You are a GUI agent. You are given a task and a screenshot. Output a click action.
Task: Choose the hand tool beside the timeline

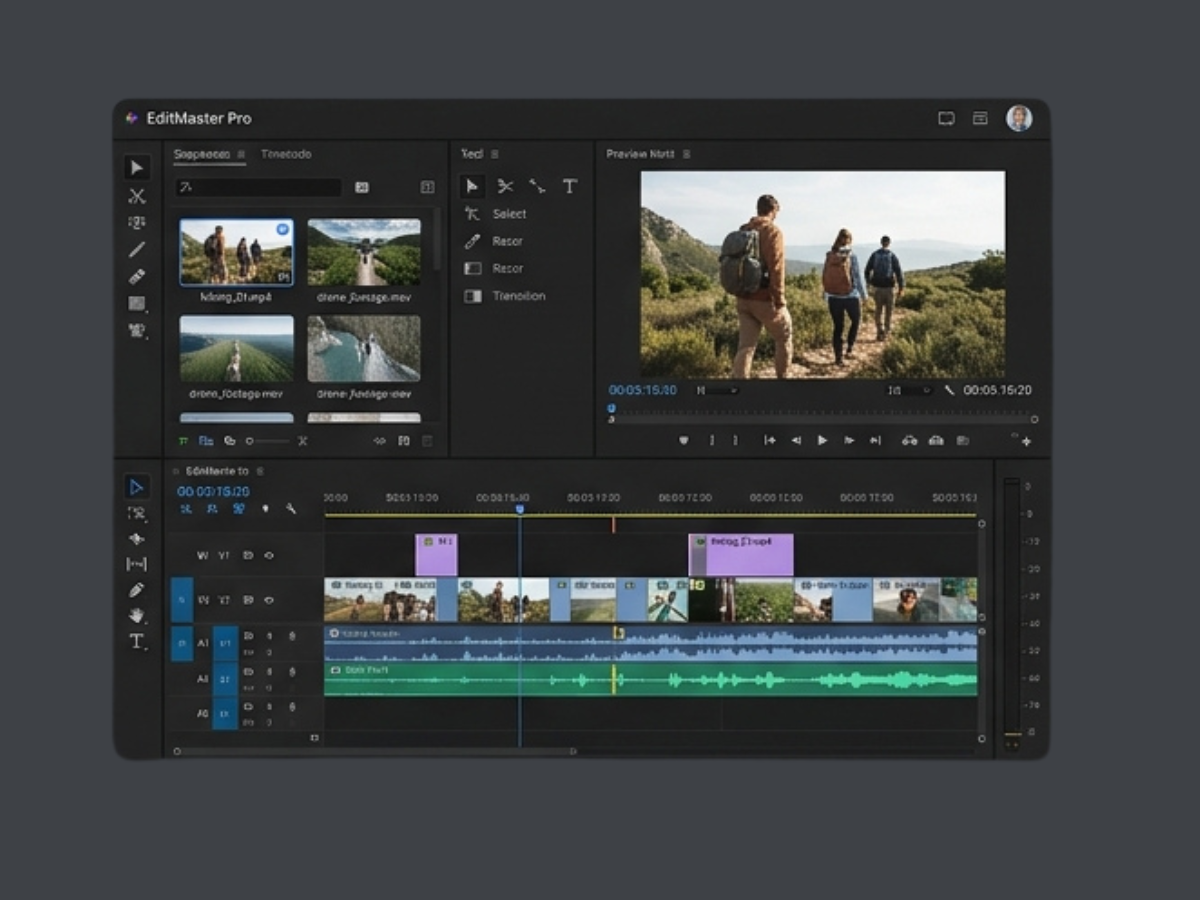point(137,615)
